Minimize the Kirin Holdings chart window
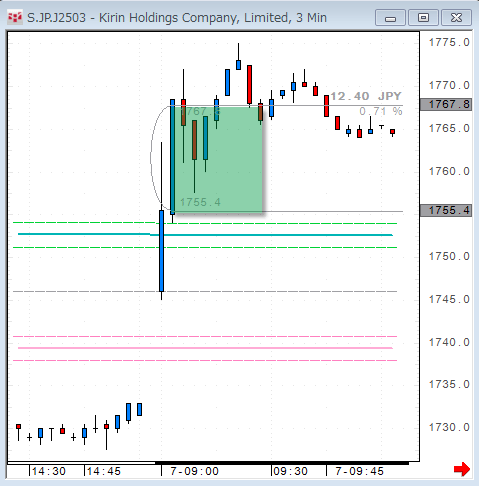479x486 pixels. click(x=390, y=18)
